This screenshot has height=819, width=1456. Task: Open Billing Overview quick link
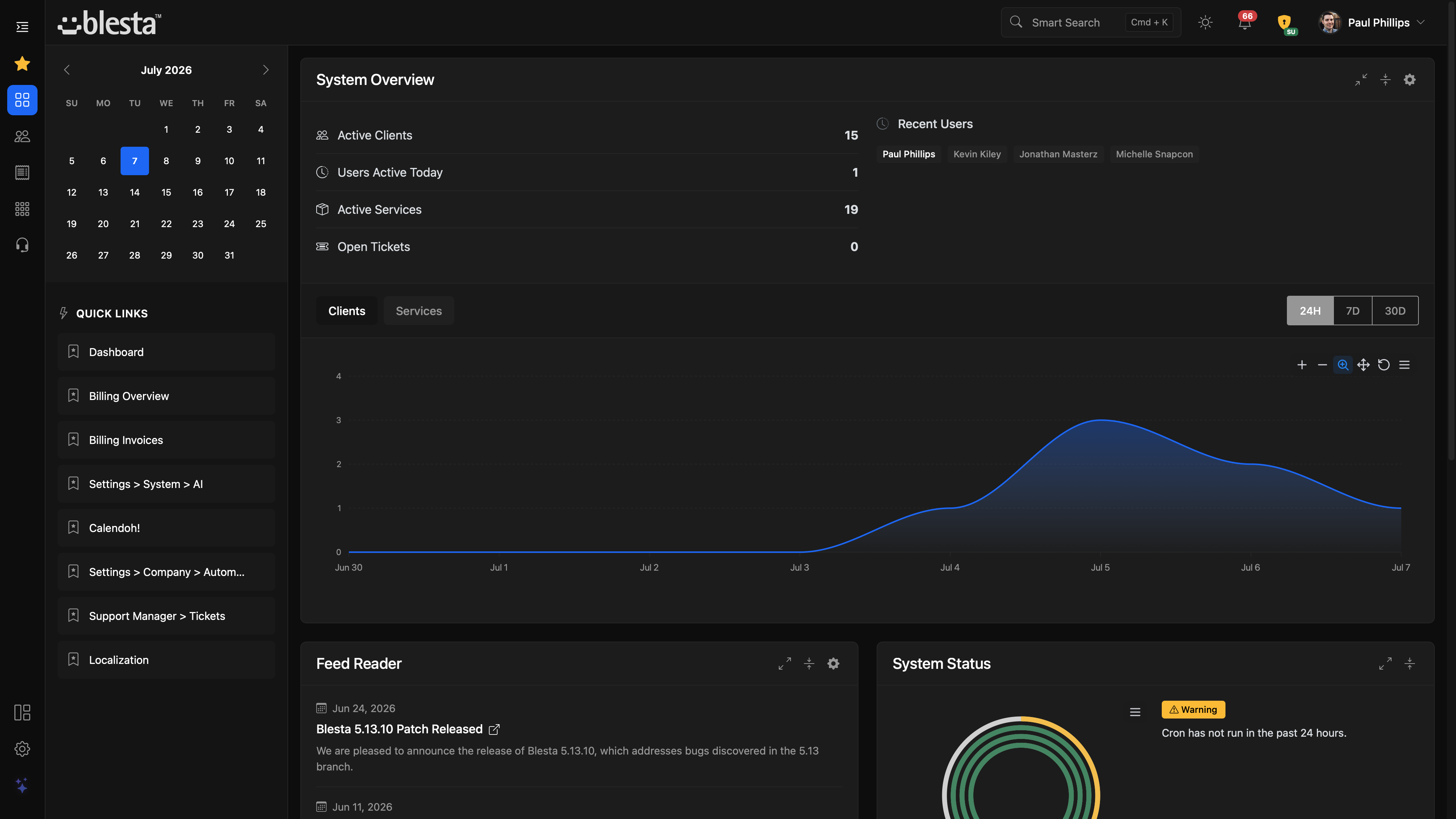click(166, 395)
